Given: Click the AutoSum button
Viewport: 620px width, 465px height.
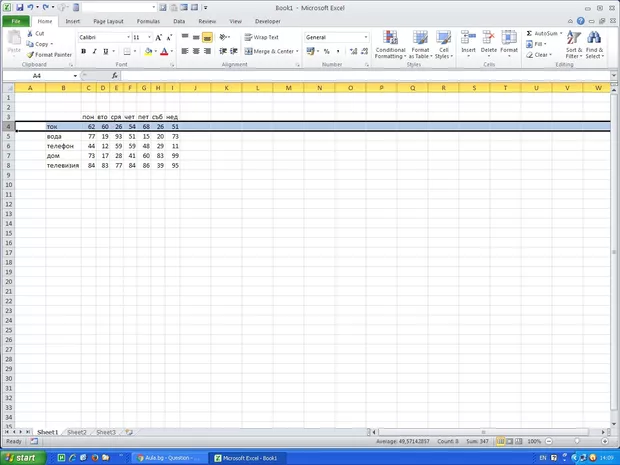Looking at the screenshot, I should pos(544,34).
